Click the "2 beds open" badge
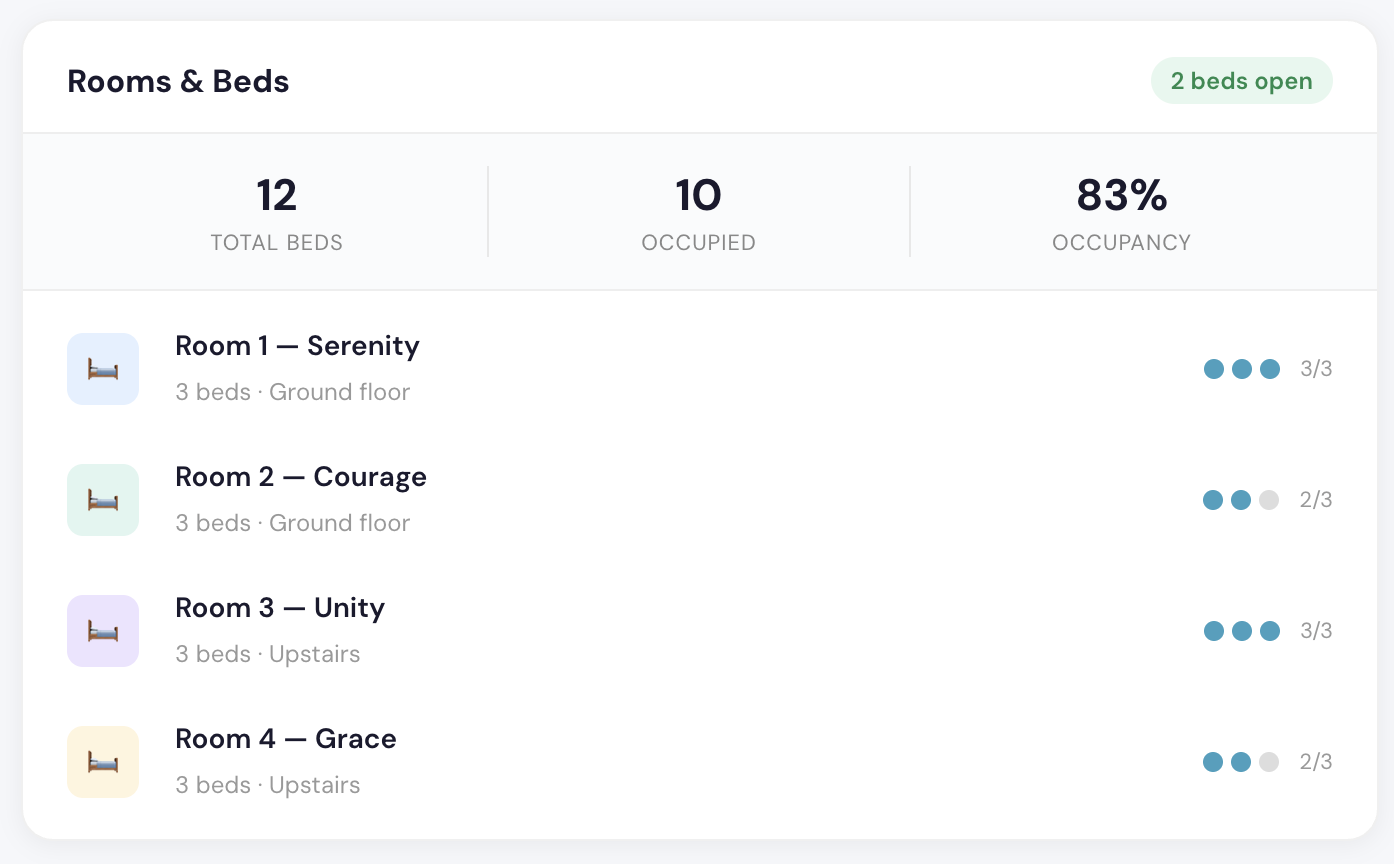This screenshot has width=1394, height=864. (1241, 81)
